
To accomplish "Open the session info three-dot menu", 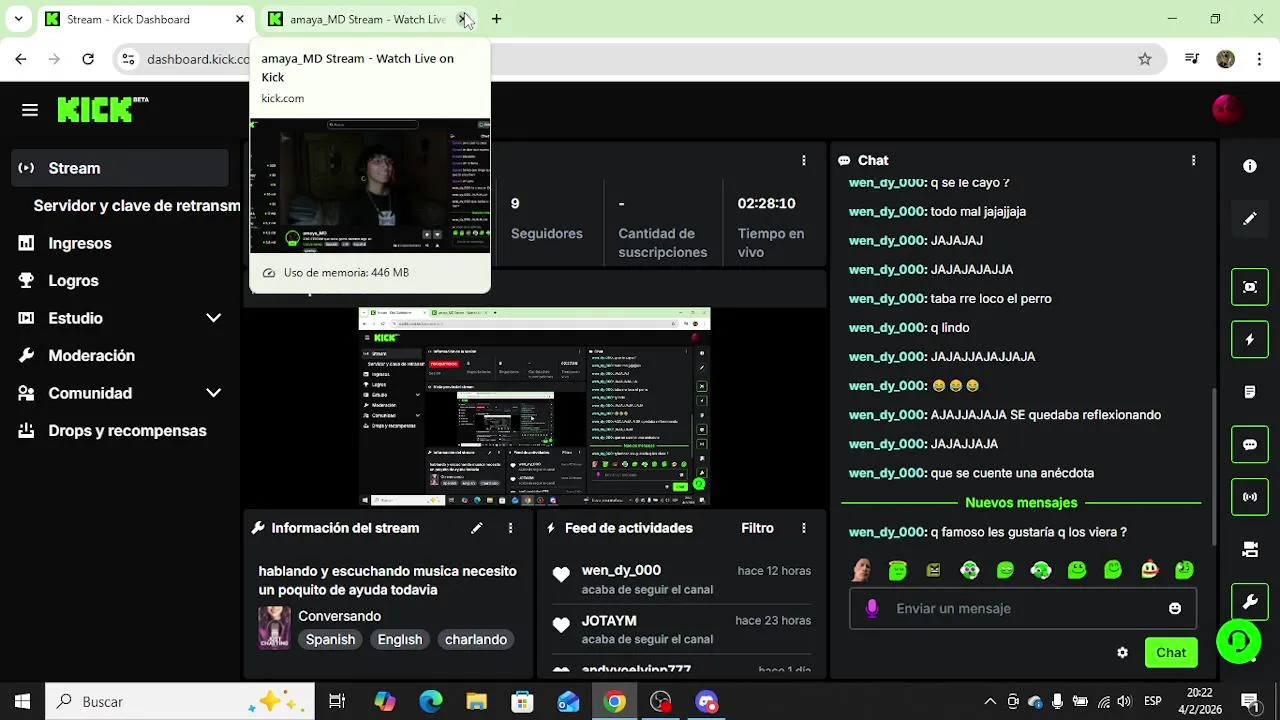I will pyautogui.click(x=803, y=160).
